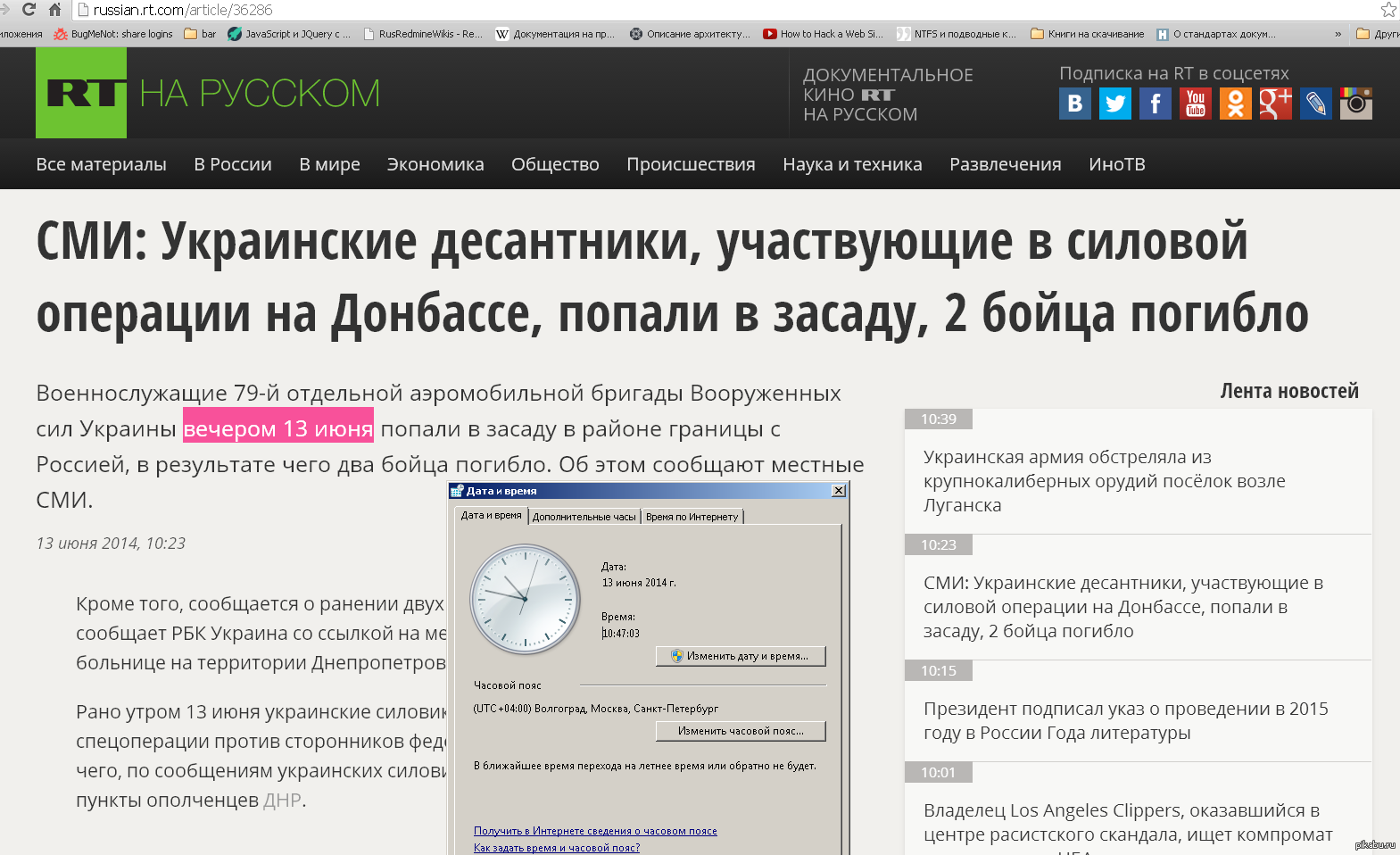
Task: Click the YouTube social icon
Action: coord(1195,104)
